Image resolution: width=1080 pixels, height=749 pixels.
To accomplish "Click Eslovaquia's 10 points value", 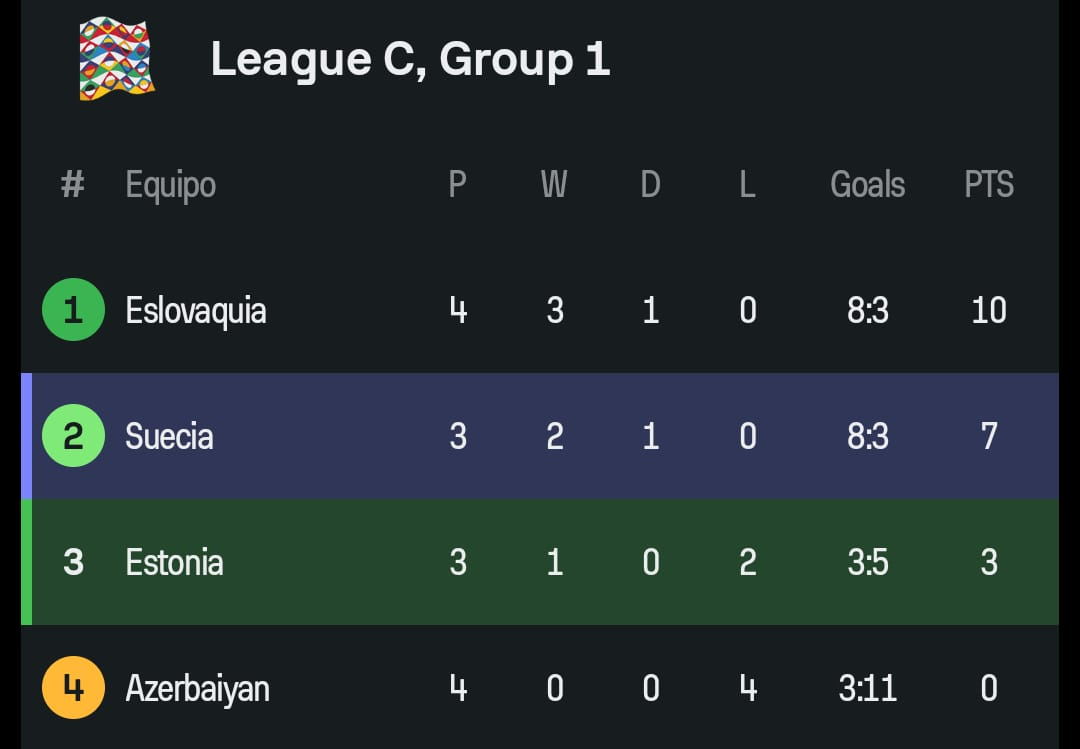I will 989,310.
